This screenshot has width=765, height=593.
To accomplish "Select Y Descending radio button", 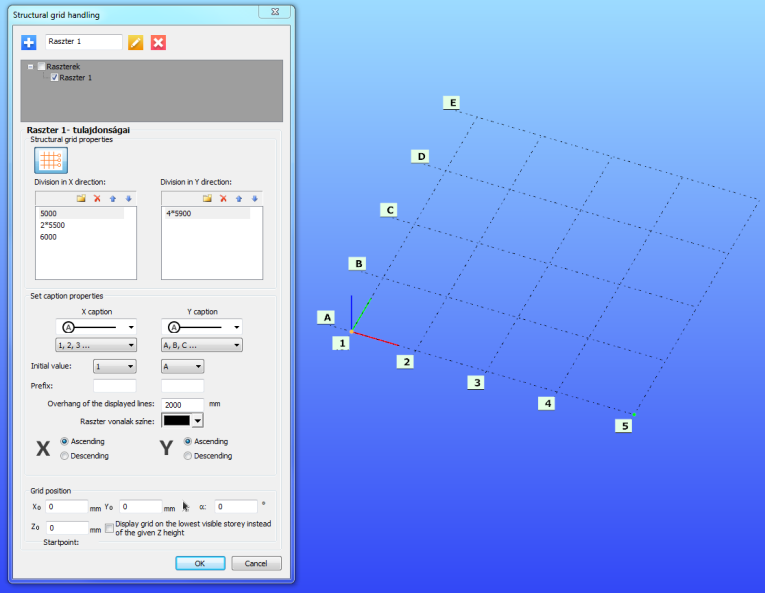I will coord(188,456).
